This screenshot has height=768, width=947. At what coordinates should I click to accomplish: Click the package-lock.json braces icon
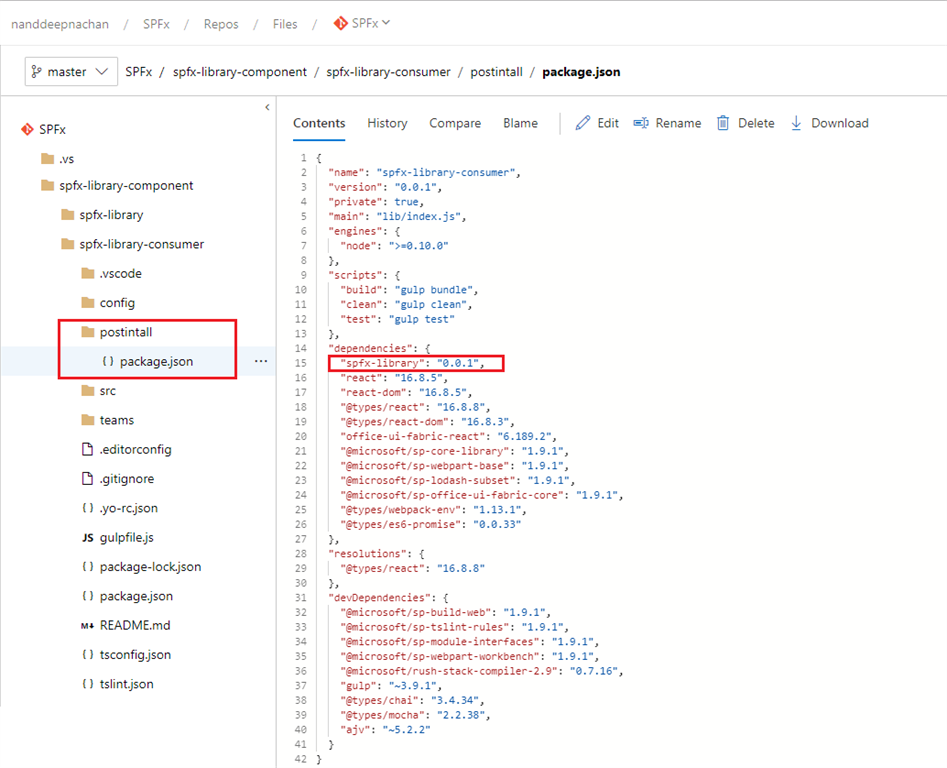pos(88,566)
